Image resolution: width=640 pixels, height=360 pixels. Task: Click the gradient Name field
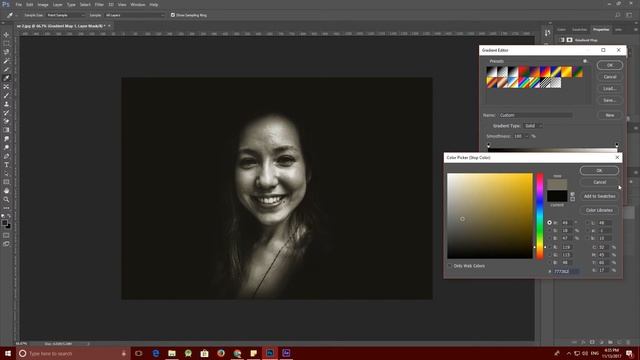click(535, 115)
